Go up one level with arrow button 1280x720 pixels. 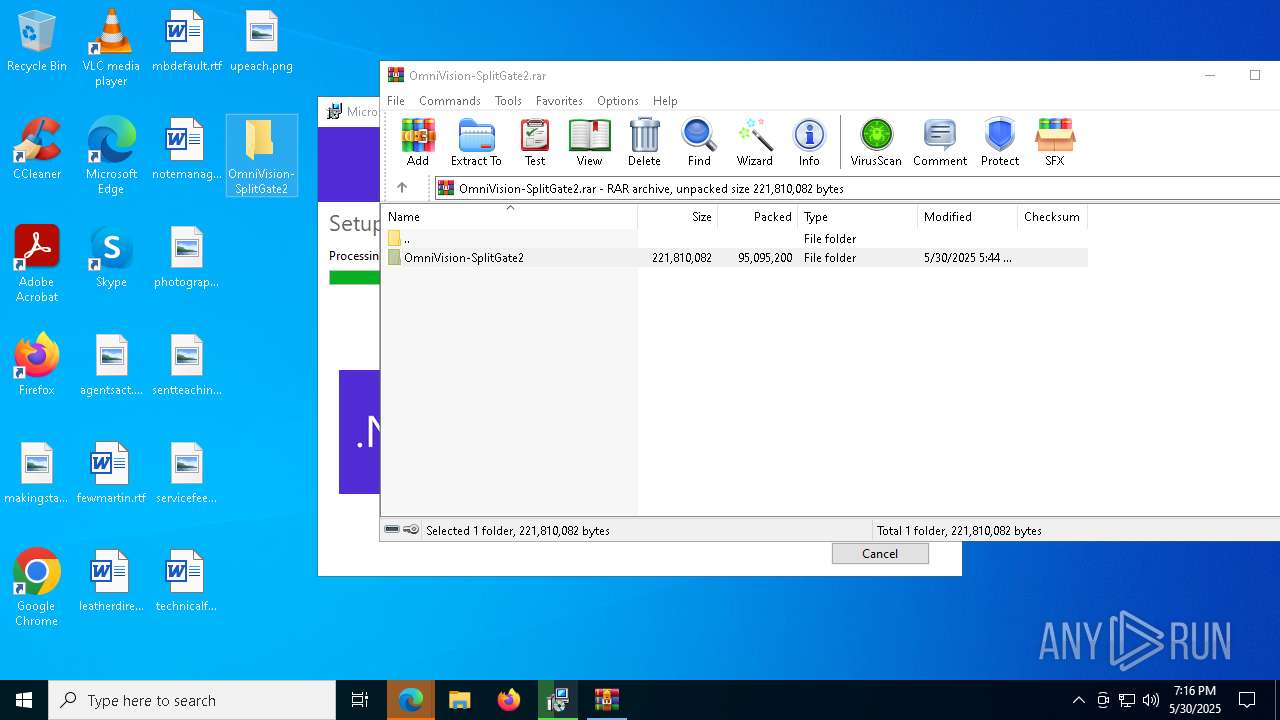point(402,188)
